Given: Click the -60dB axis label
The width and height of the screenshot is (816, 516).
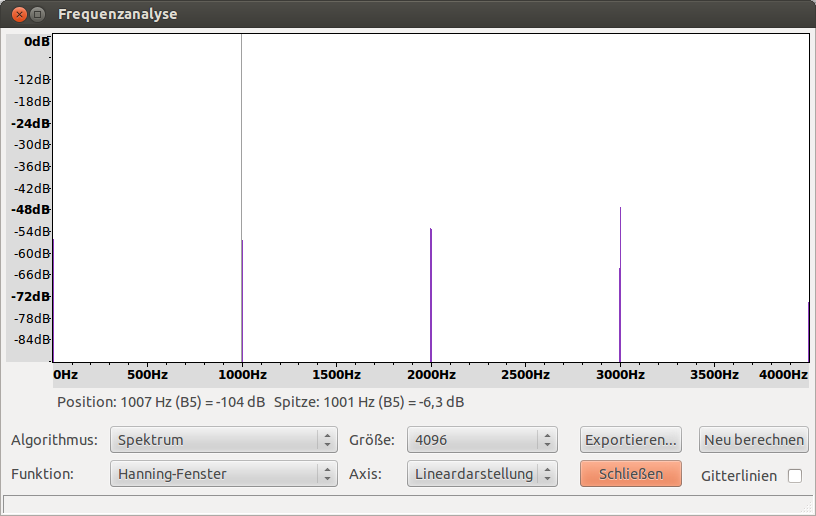Looking at the screenshot, I should pyautogui.click(x=32, y=253).
